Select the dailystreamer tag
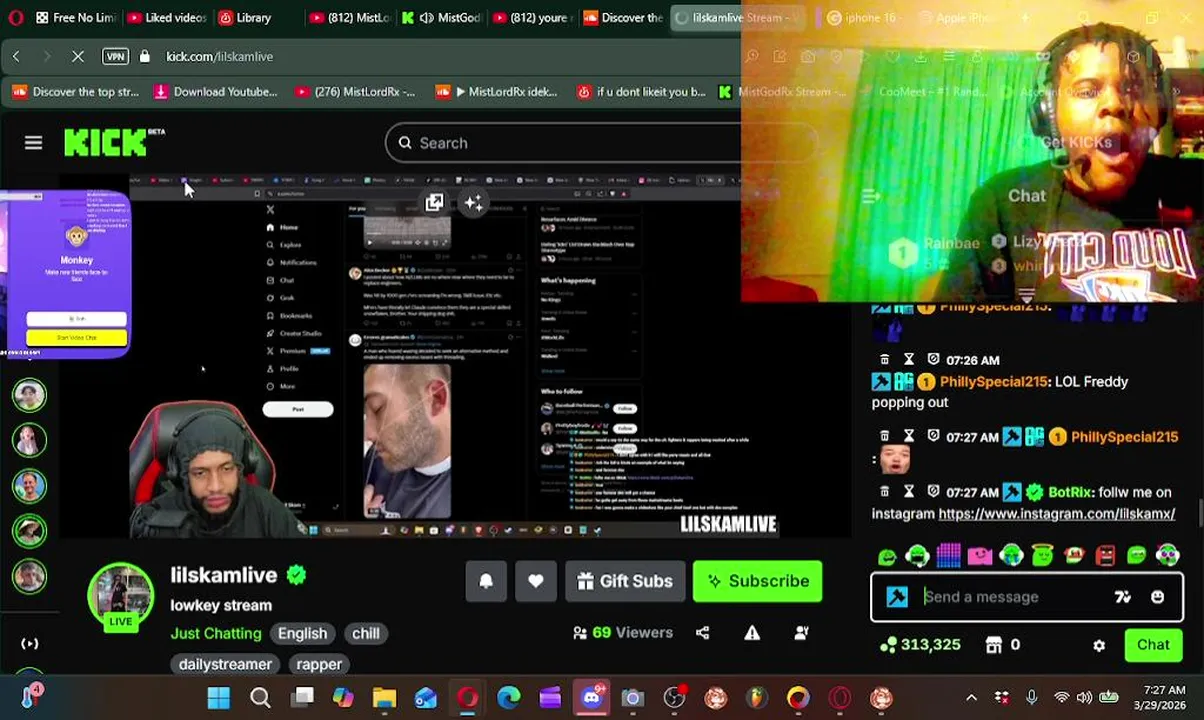The image size is (1204, 720). point(225,664)
